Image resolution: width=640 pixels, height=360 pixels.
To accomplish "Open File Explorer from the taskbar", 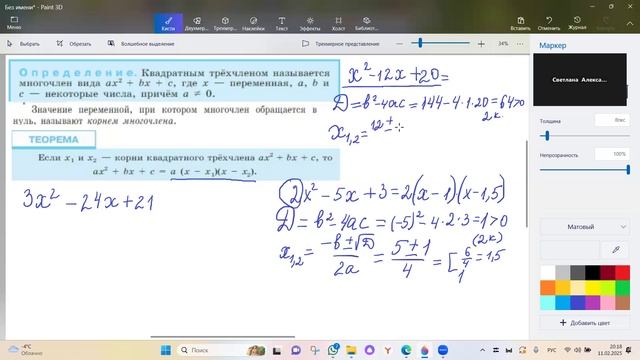I will (x=351, y=350).
